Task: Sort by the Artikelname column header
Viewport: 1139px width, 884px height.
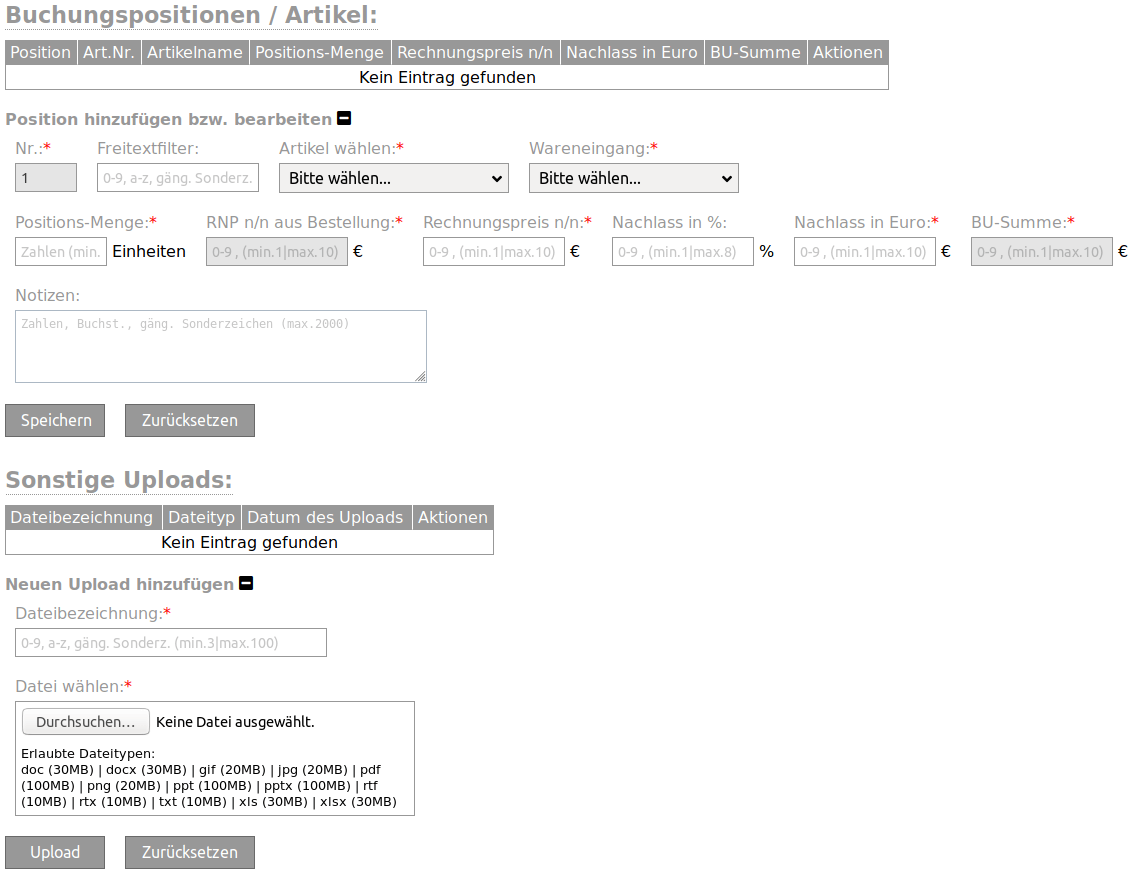Action: (195, 52)
